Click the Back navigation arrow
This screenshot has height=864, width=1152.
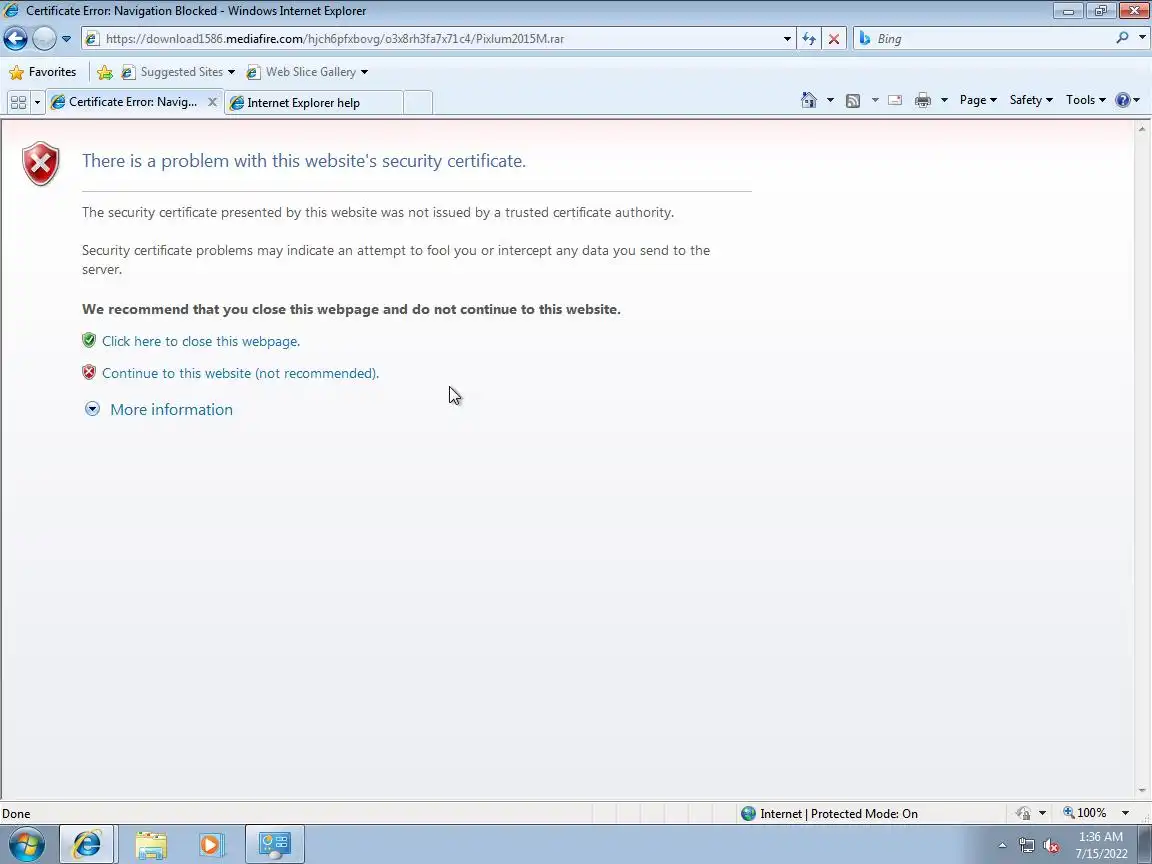(x=15, y=38)
